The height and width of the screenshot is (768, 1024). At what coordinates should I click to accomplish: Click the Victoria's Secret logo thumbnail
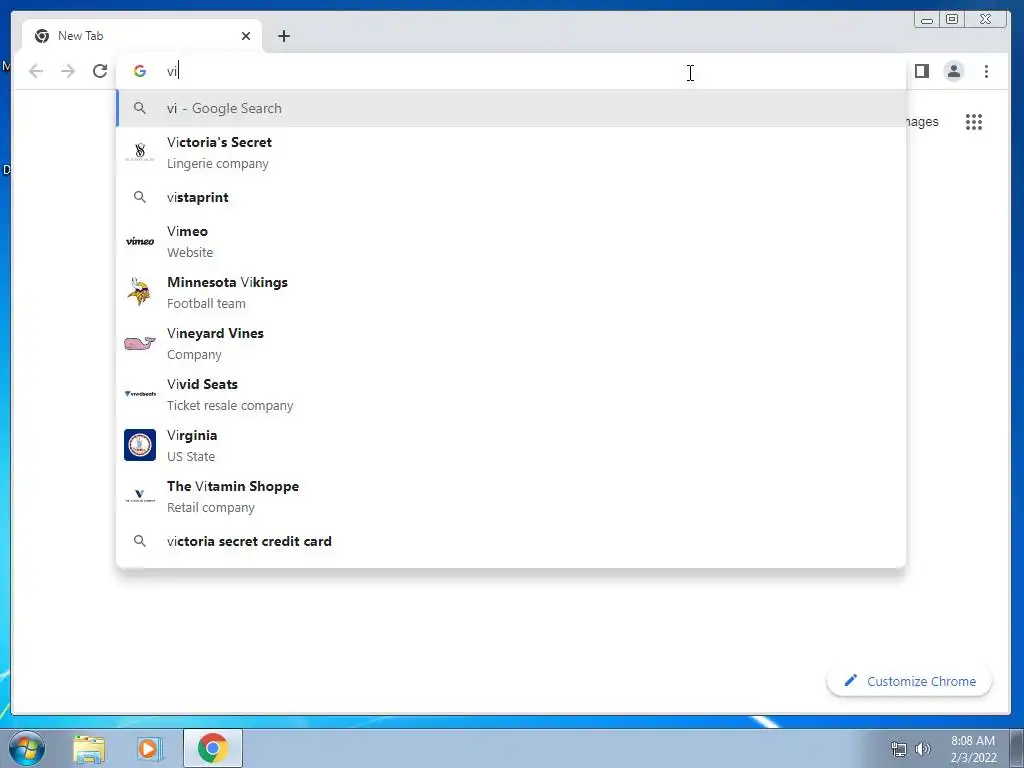[140, 152]
